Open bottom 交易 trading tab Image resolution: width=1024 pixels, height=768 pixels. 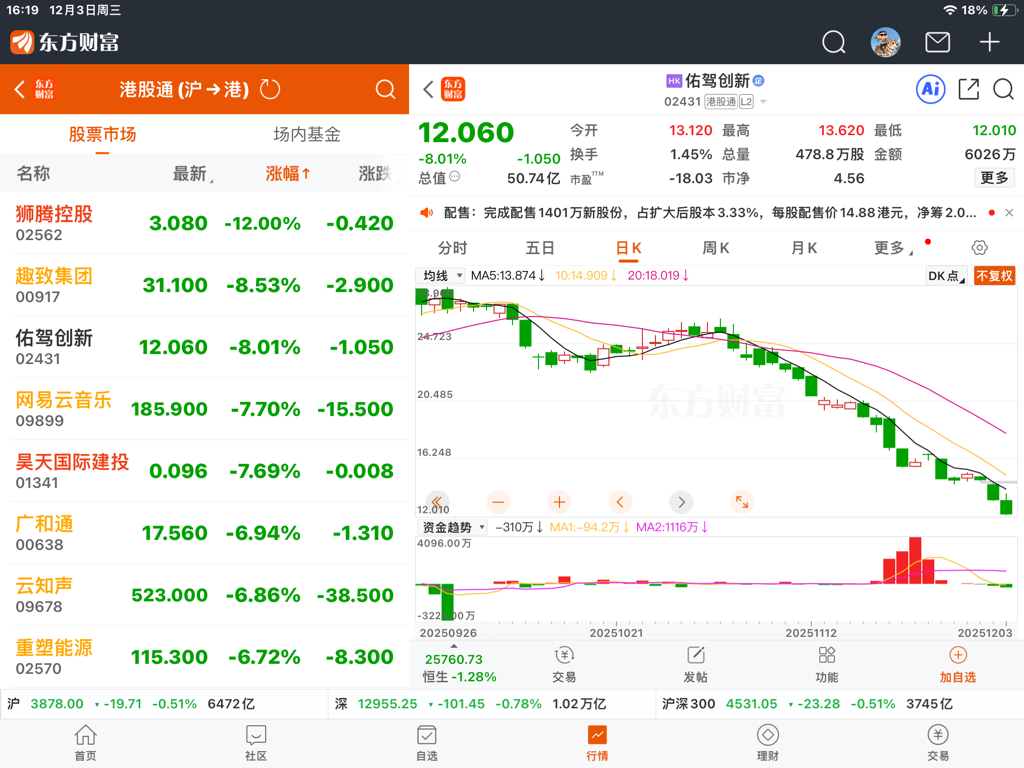click(938, 743)
